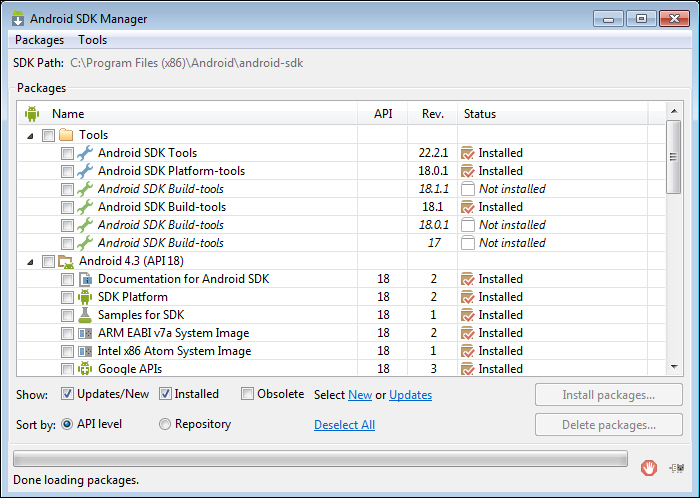Image resolution: width=700 pixels, height=498 pixels.
Task: Click the Documentation for Android SDK icon
Action: 85,279
